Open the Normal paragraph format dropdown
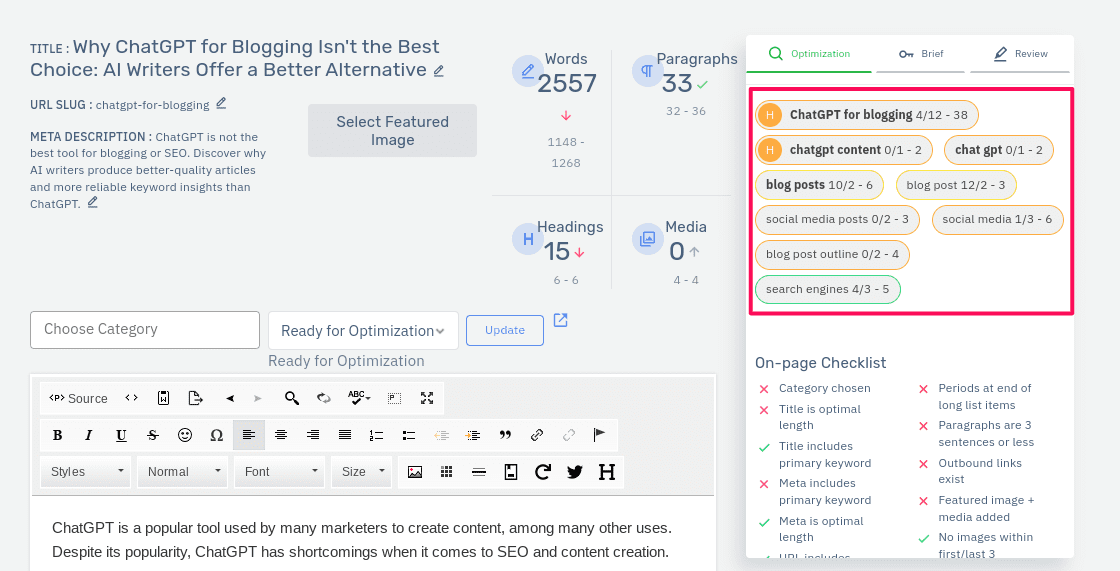Viewport: 1120px width, 571px height. [x=183, y=472]
